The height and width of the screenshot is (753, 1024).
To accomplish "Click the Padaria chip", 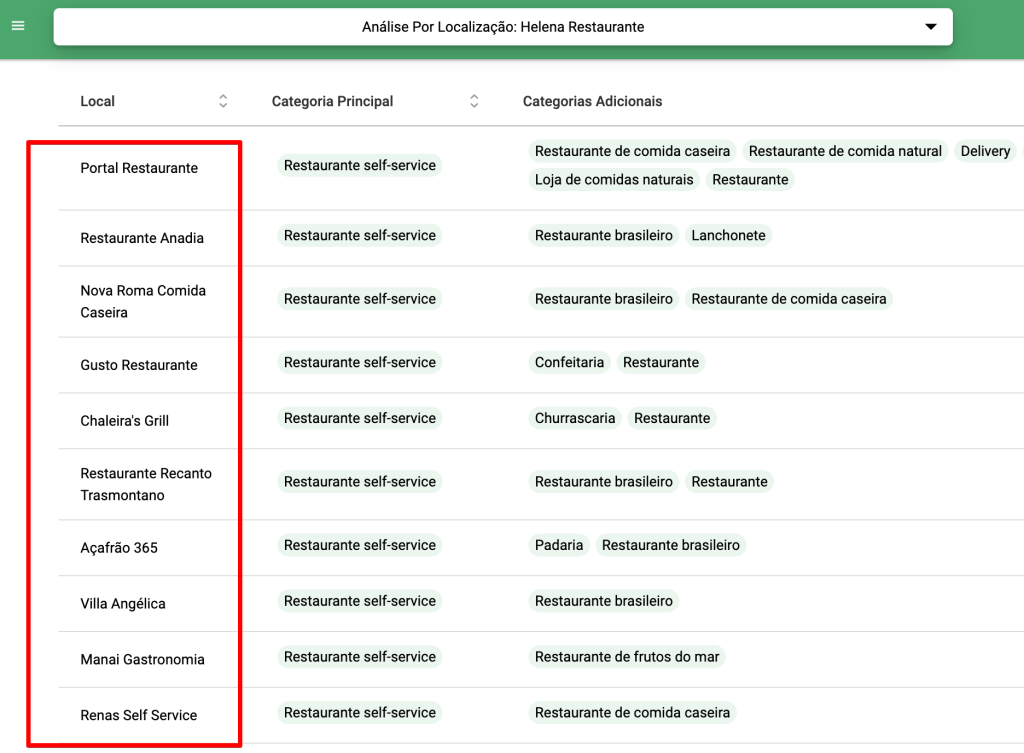I will tap(559, 545).
